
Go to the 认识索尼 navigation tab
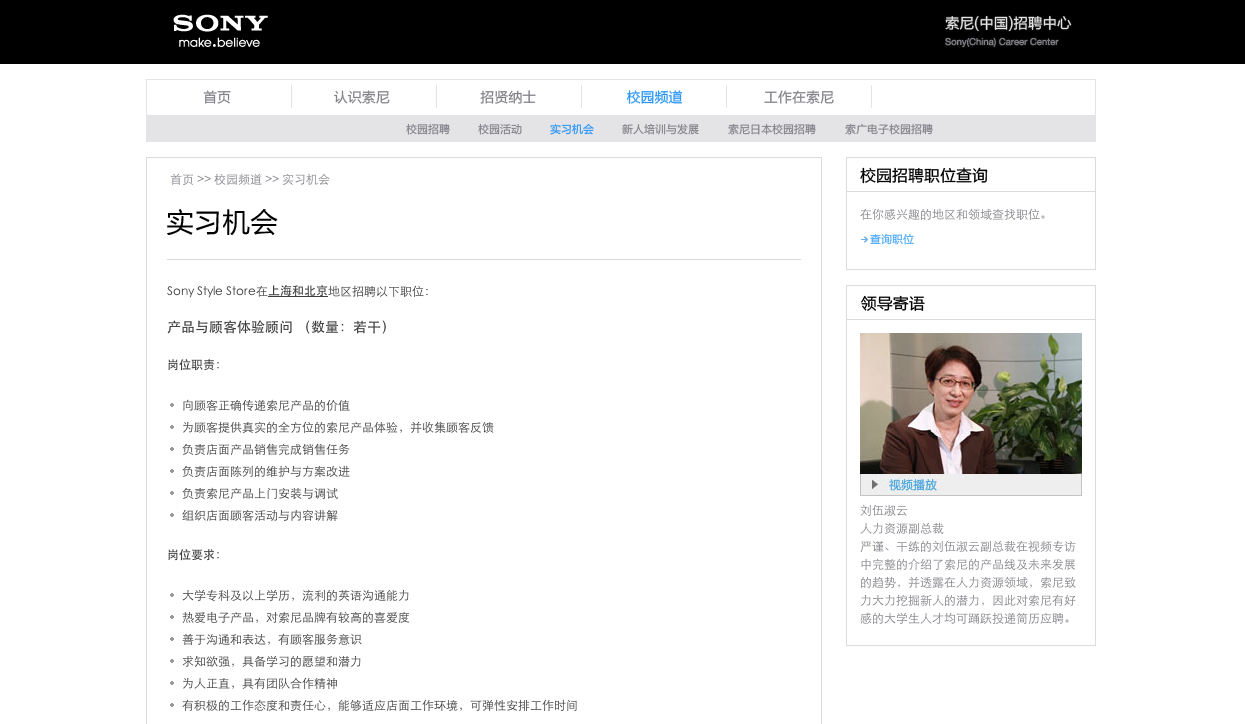[362, 97]
